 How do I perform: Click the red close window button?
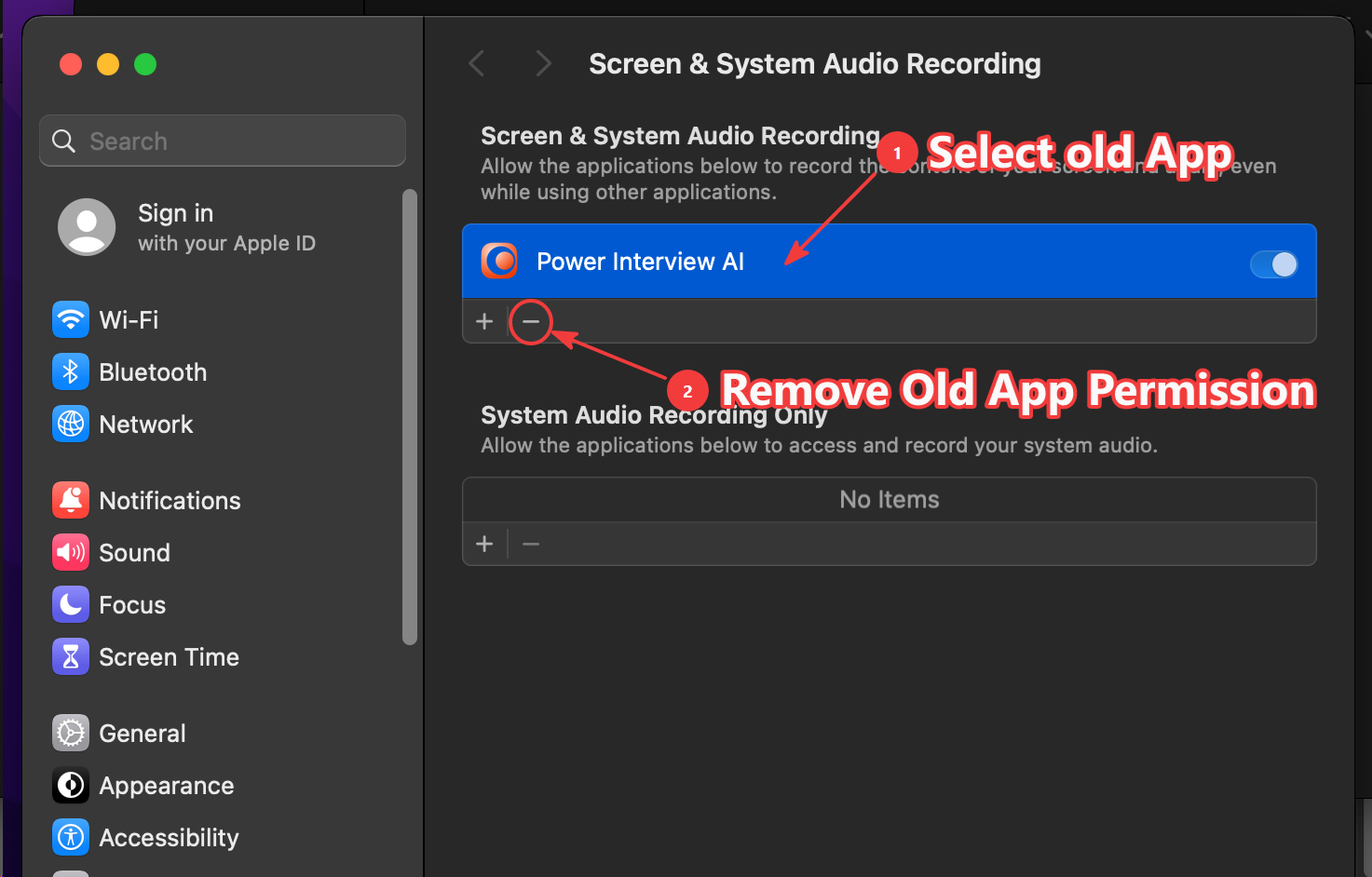click(x=71, y=64)
